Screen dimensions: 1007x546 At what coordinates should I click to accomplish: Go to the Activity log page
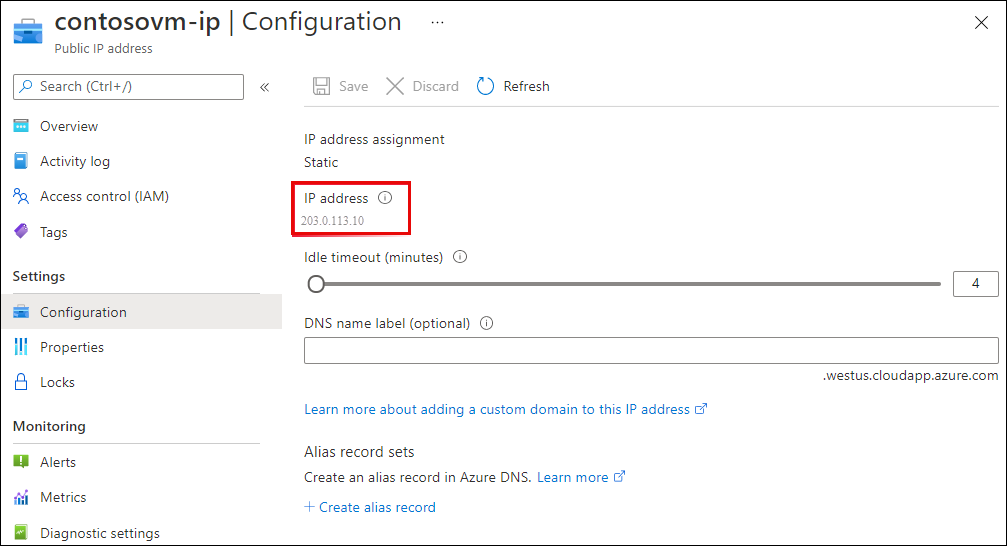click(x=75, y=161)
